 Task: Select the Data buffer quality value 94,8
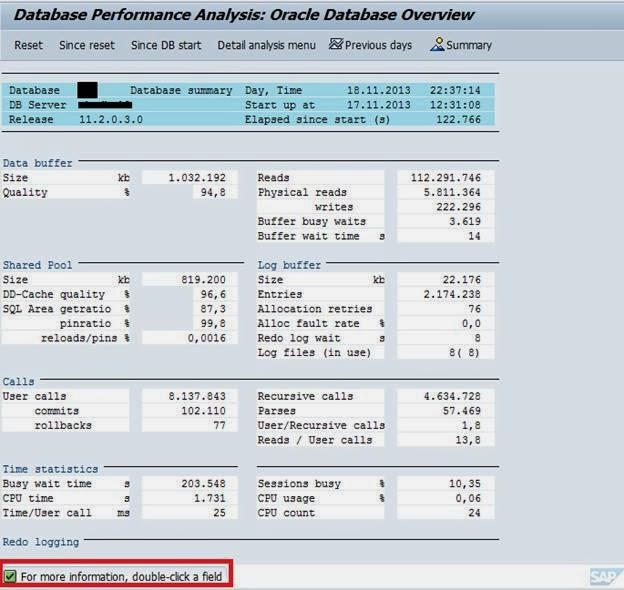[213, 192]
